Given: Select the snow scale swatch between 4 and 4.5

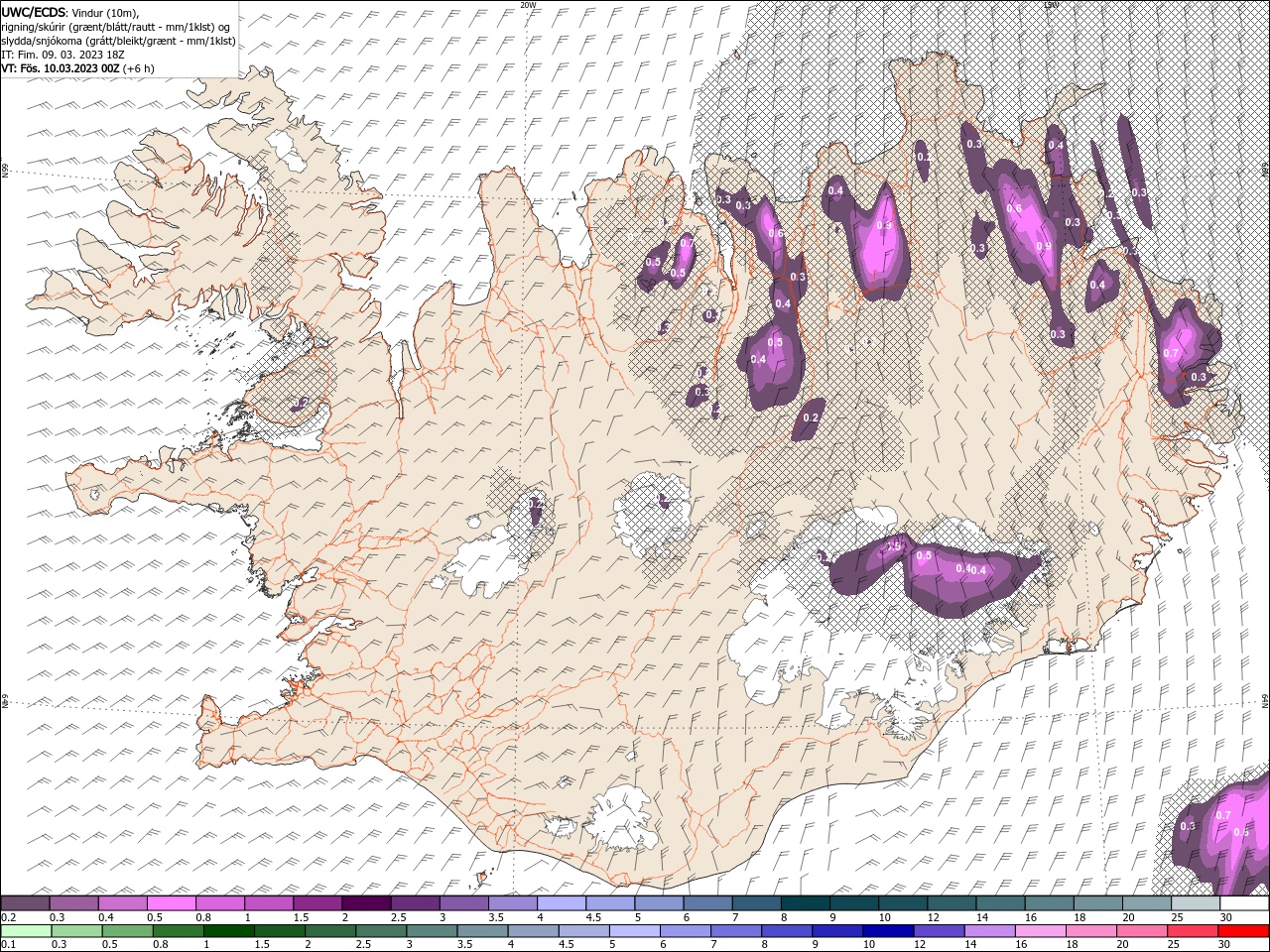Looking at the screenshot, I should point(562,903).
